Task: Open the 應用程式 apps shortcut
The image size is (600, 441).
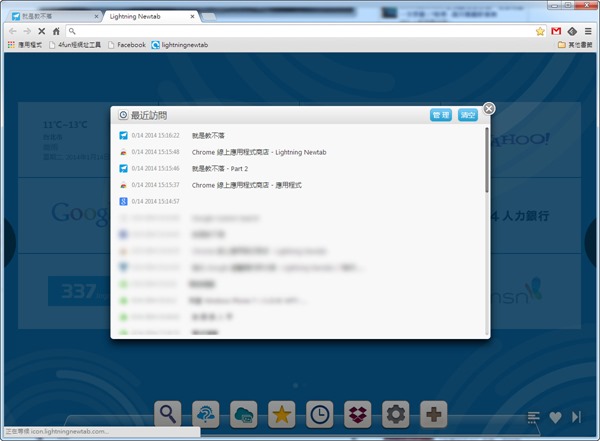Action: click(25, 45)
